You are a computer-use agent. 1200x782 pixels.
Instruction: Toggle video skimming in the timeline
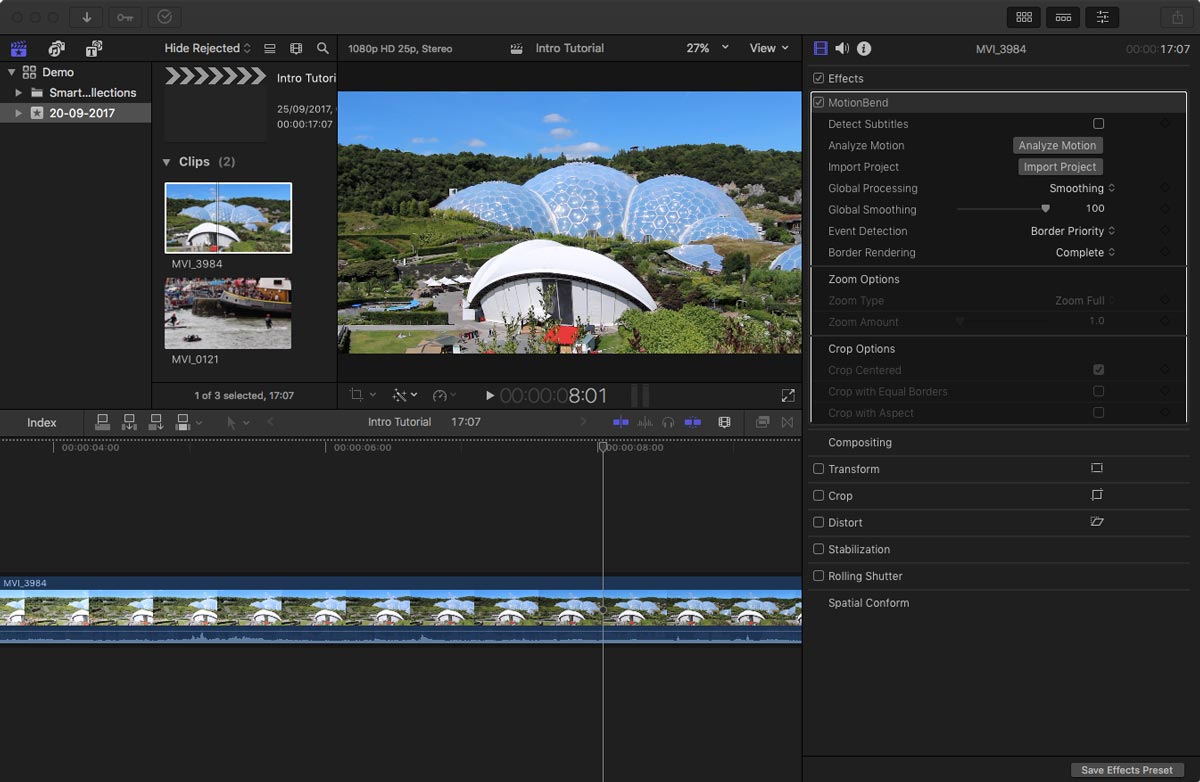(x=621, y=422)
